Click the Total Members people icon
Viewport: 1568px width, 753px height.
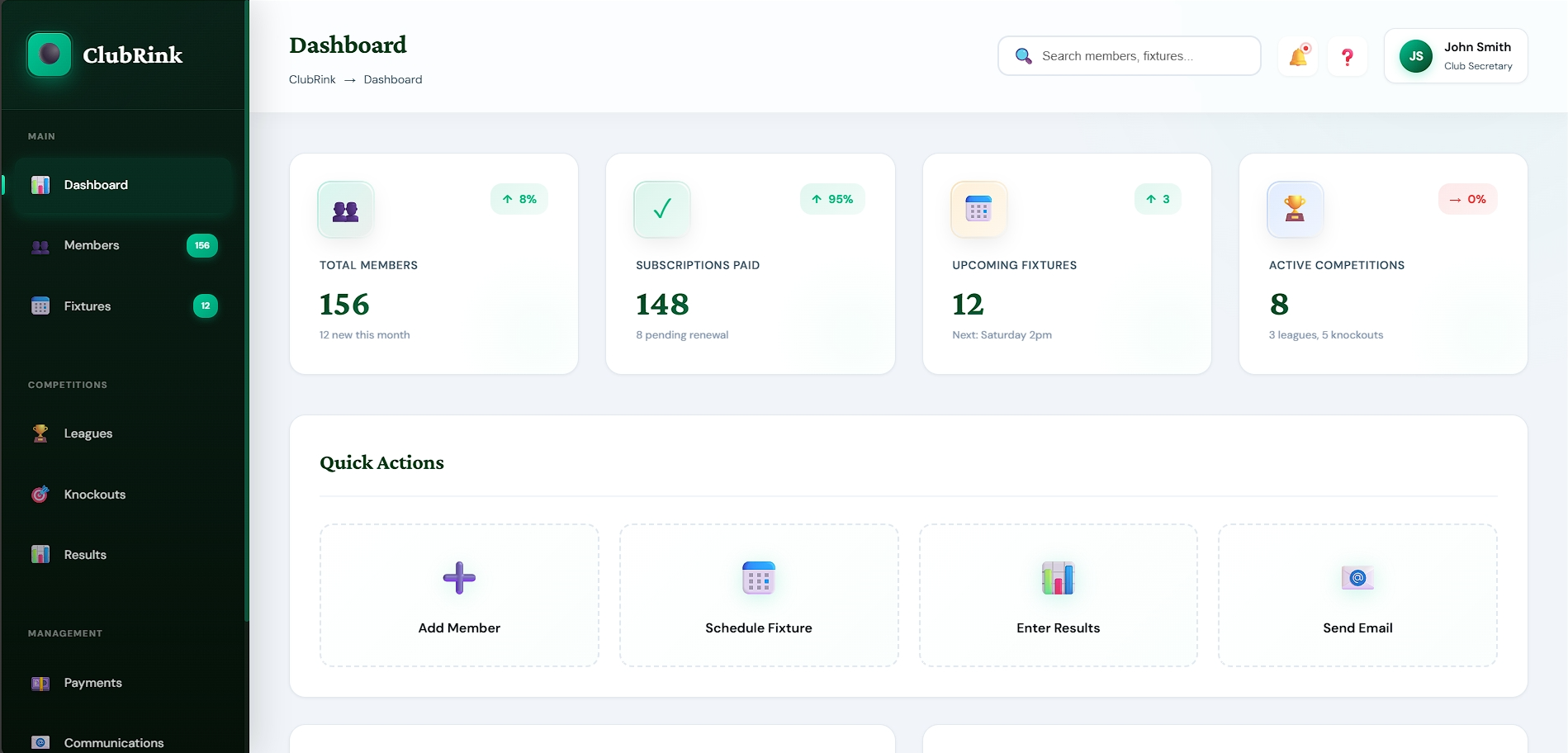(x=345, y=210)
